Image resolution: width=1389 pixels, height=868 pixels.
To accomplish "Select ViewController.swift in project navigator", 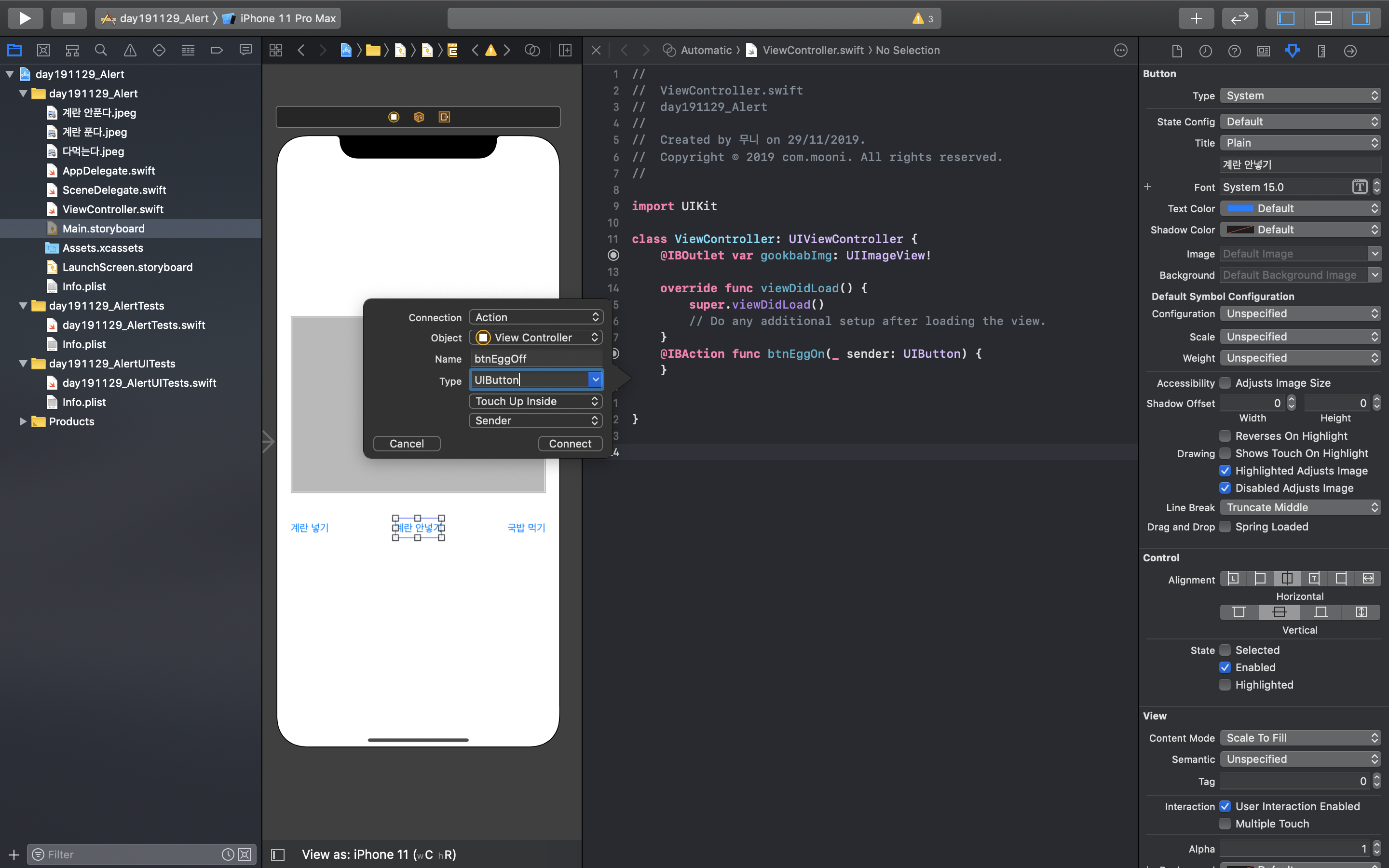I will click(112, 209).
